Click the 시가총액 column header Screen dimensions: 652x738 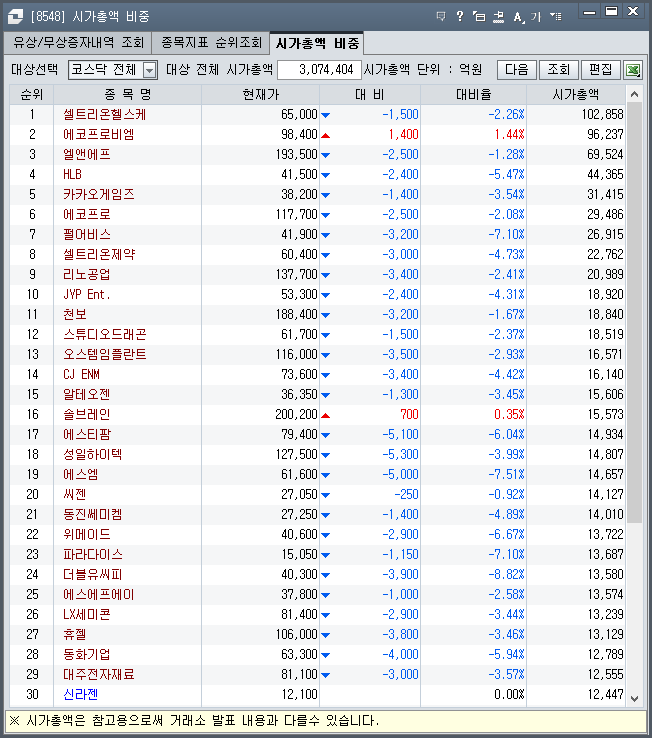[576, 95]
